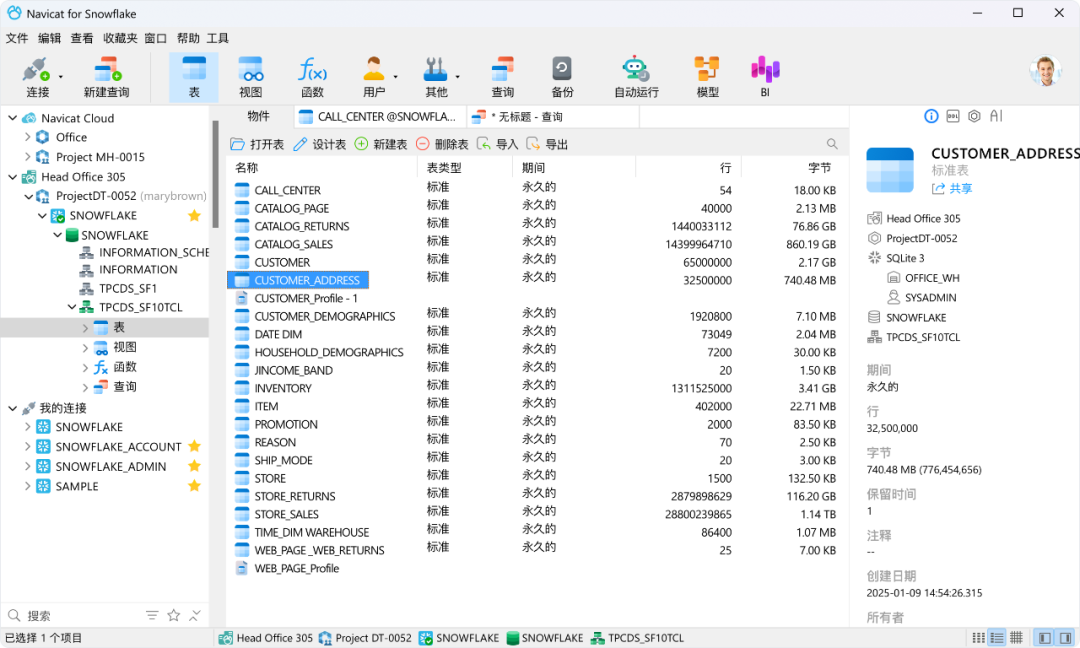The height and width of the screenshot is (648, 1080).
Task: Toggle the right pane visibility button
Action: click(x=1065, y=638)
